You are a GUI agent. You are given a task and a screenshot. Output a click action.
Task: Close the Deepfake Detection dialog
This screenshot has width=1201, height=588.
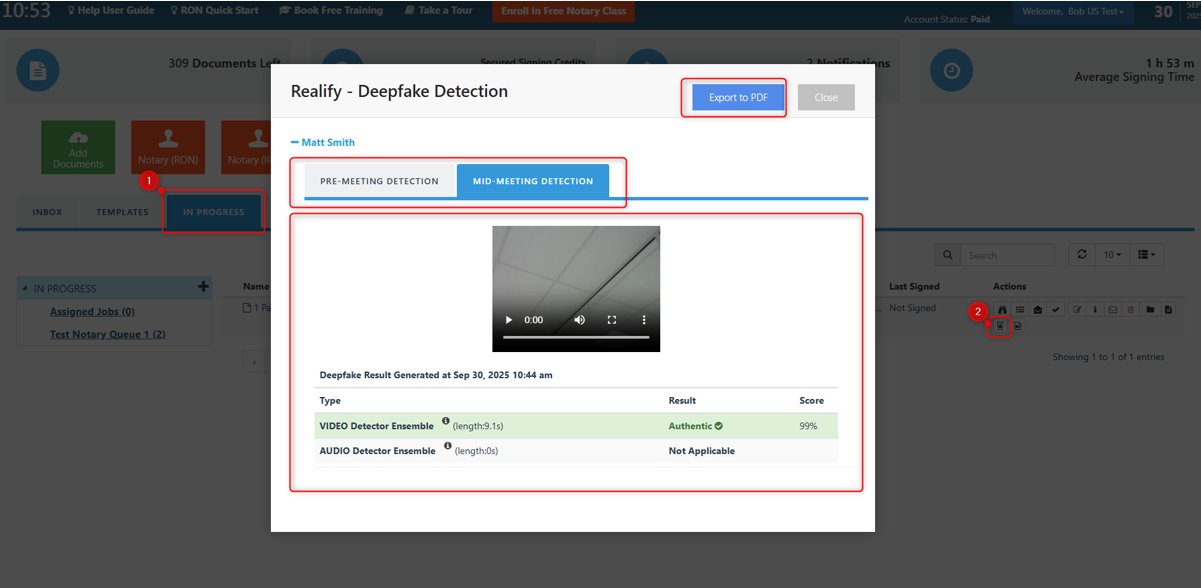[826, 97]
